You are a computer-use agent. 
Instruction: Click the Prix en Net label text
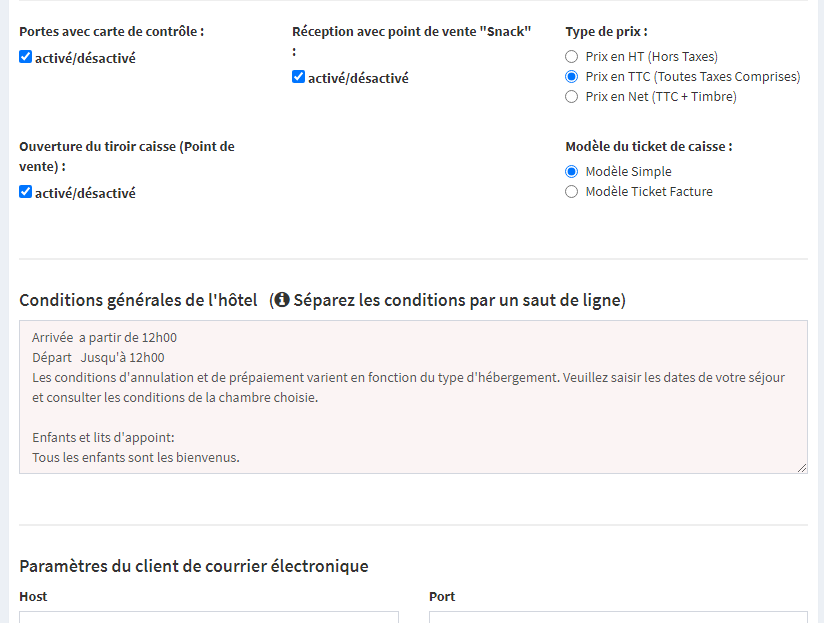pyautogui.click(x=661, y=97)
